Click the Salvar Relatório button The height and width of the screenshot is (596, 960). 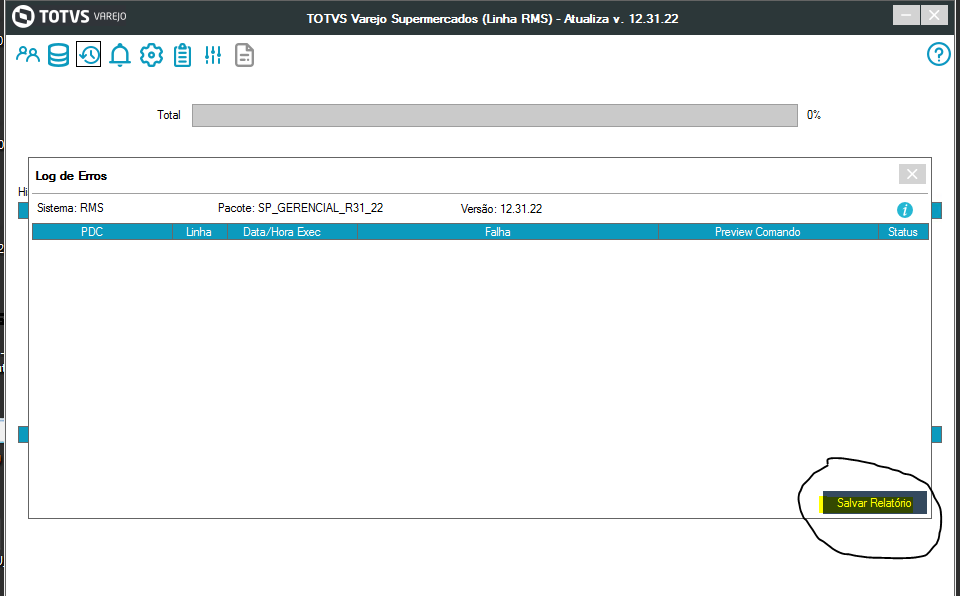pyautogui.click(x=874, y=503)
